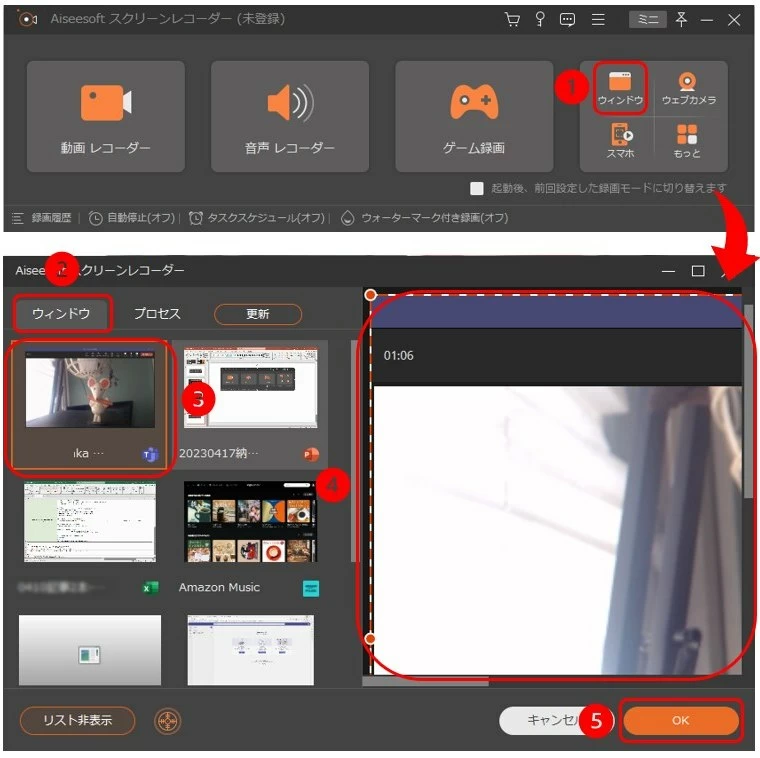Viewport: 760px width, 758px height.
Task: Click the Aiseesoft logo icon
Action: tap(27, 19)
